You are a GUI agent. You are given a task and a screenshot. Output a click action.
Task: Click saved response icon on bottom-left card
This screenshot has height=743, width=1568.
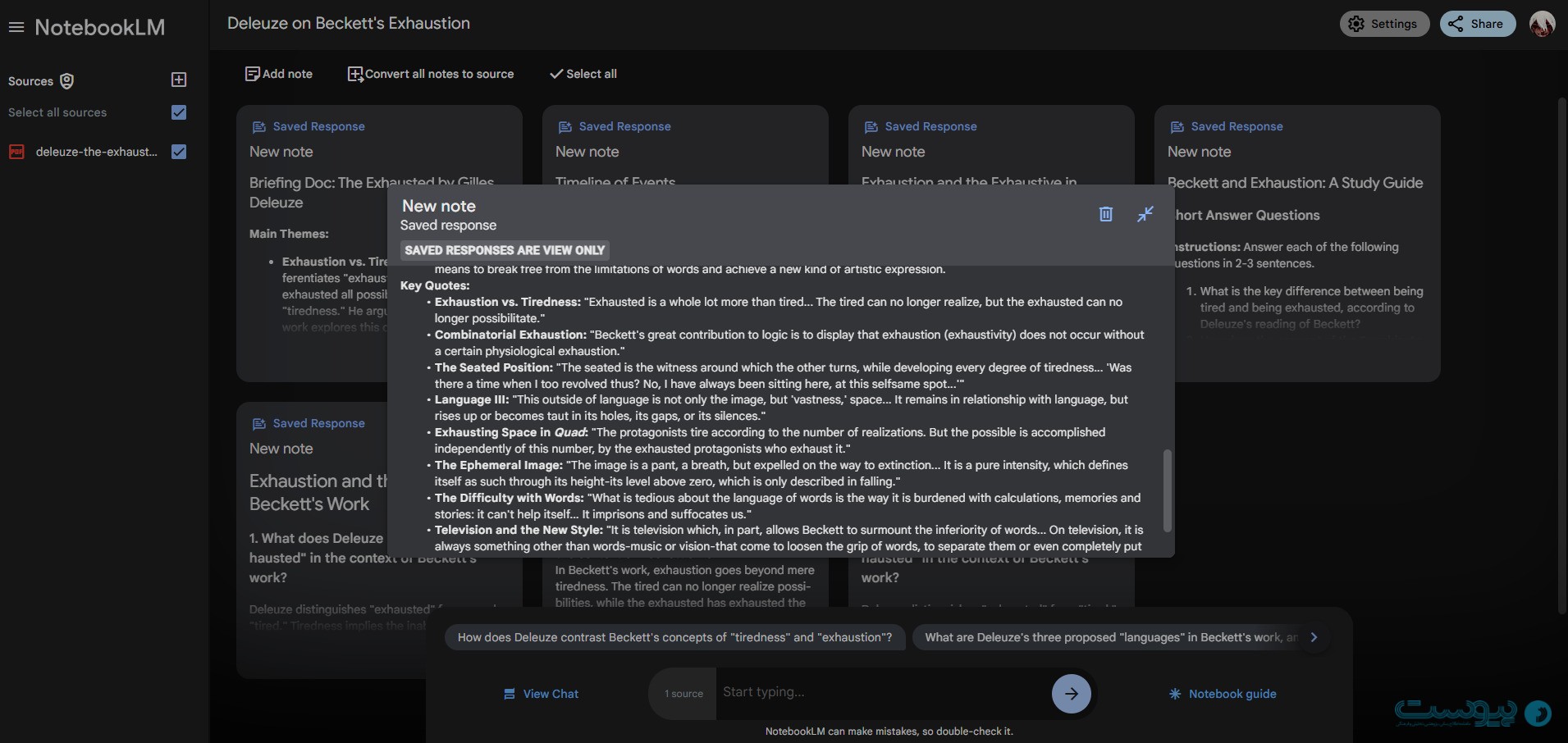[x=259, y=424]
